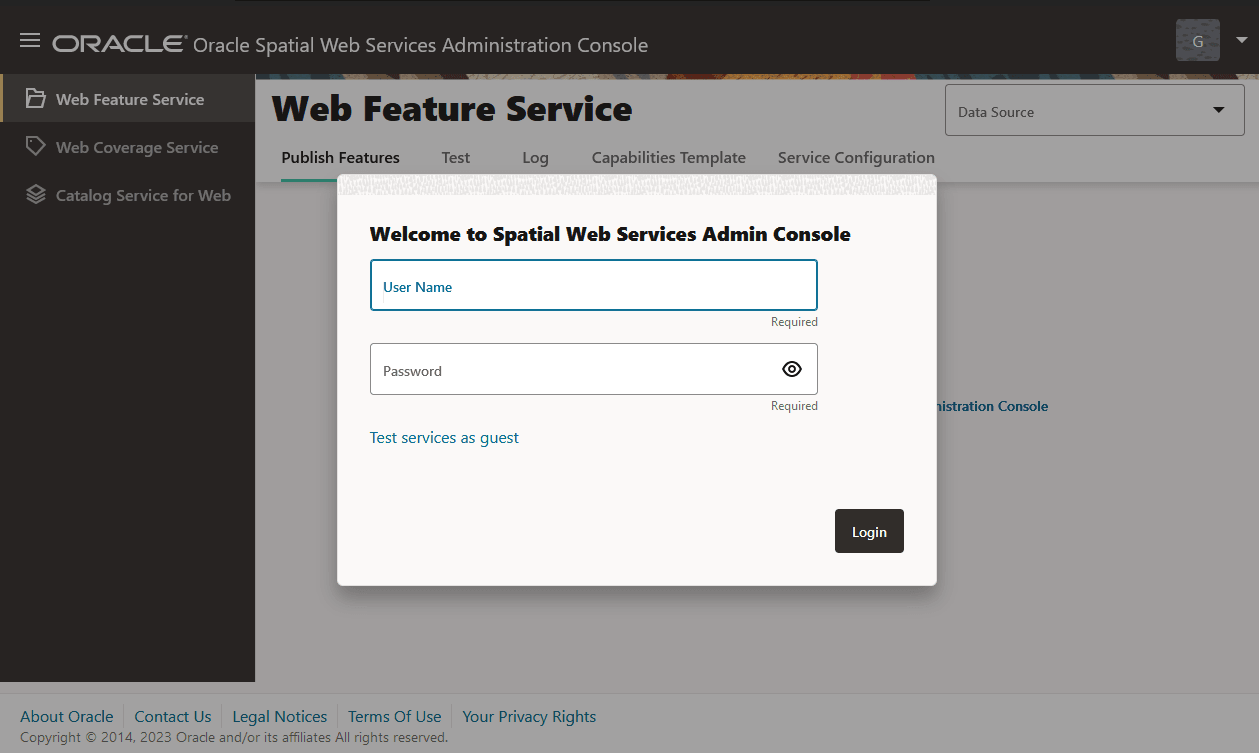Go to Service Configuration tab
The width and height of the screenshot is (1259, 753).
[x=856, y=158]
